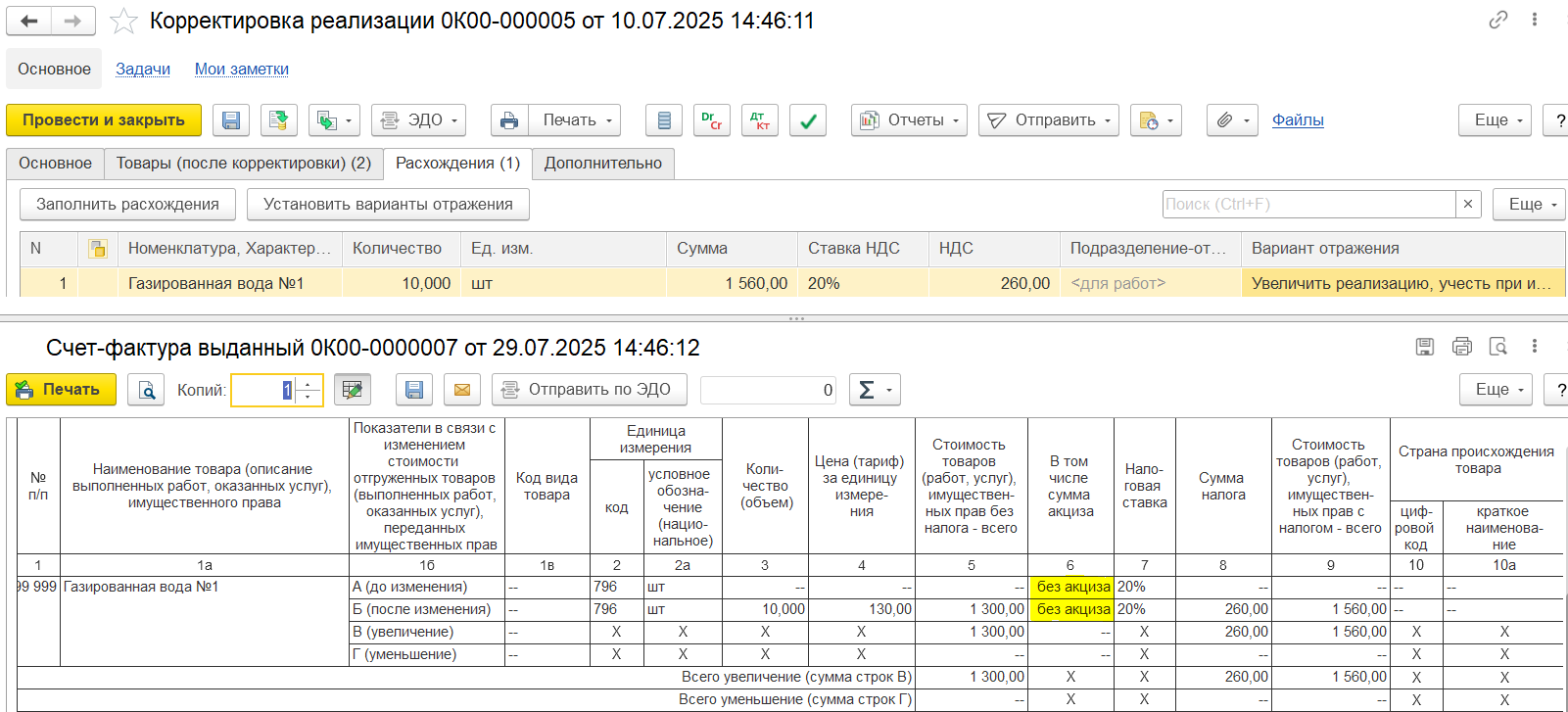Image resolution: width=1568 pixels, height=712 pixels.
Task: Select the Газированная вода №1 cell in Расхождения table
Action: (230, 284)
